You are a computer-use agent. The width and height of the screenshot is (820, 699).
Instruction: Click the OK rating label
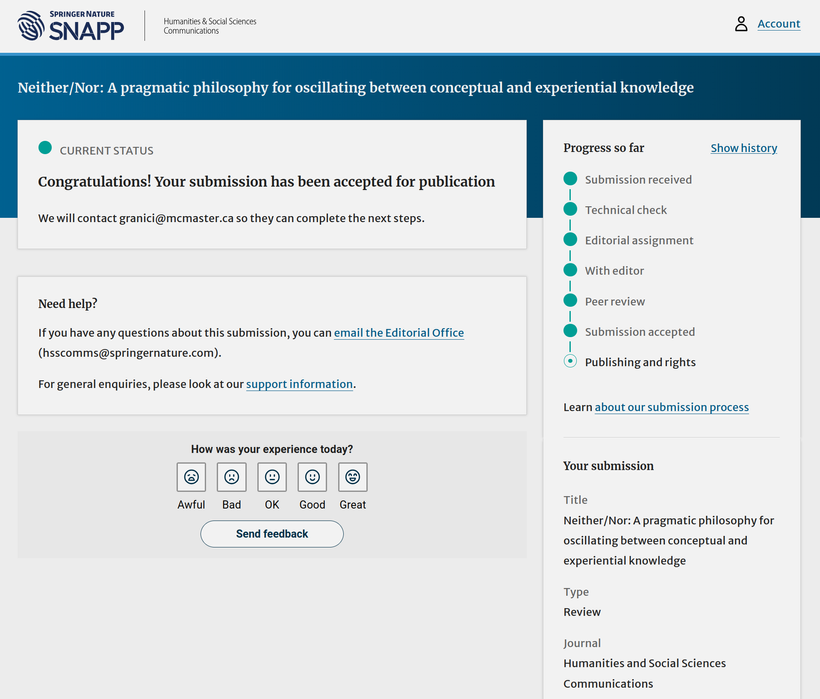(x=272, y=505)
